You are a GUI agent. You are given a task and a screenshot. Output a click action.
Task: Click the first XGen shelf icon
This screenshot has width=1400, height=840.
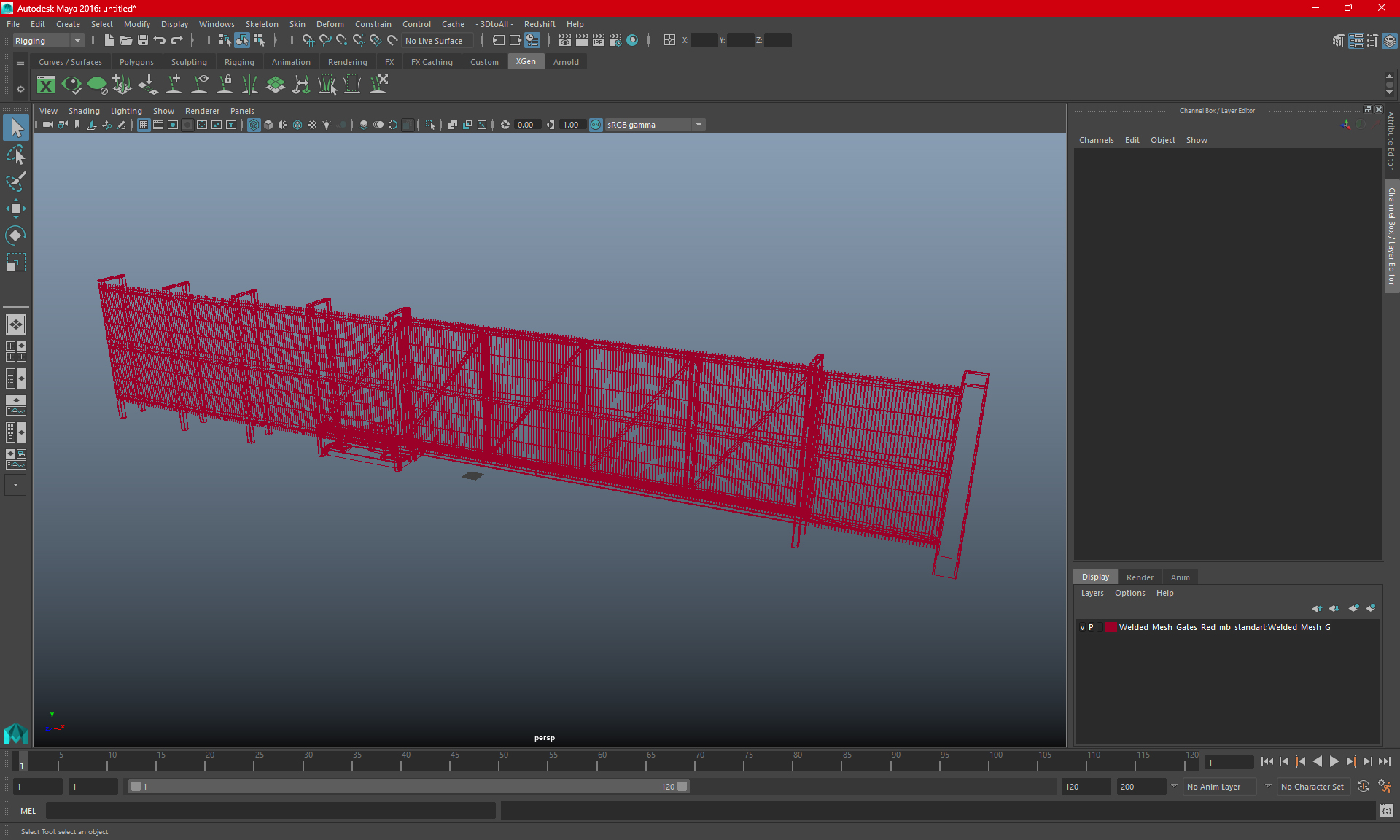[46, 85]
